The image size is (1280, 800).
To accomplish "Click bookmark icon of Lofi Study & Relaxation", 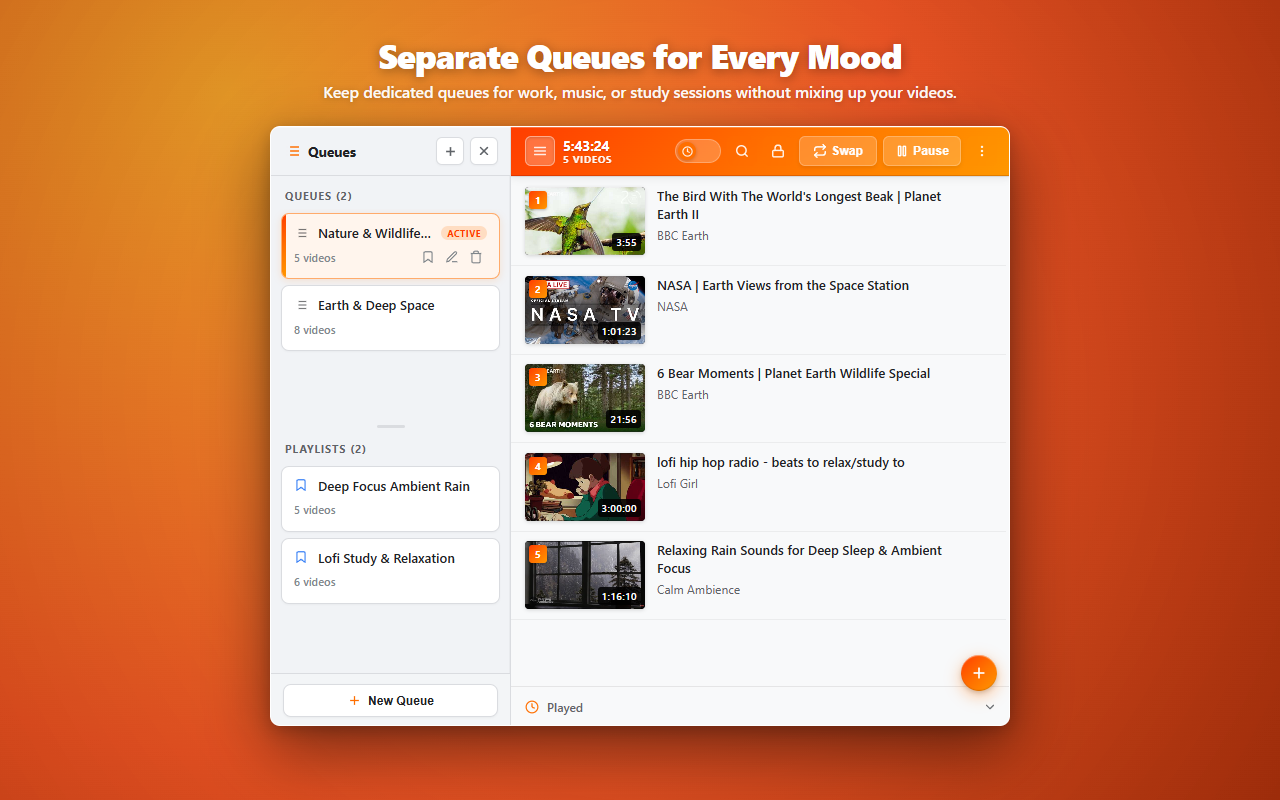I will tap(301, 558).
